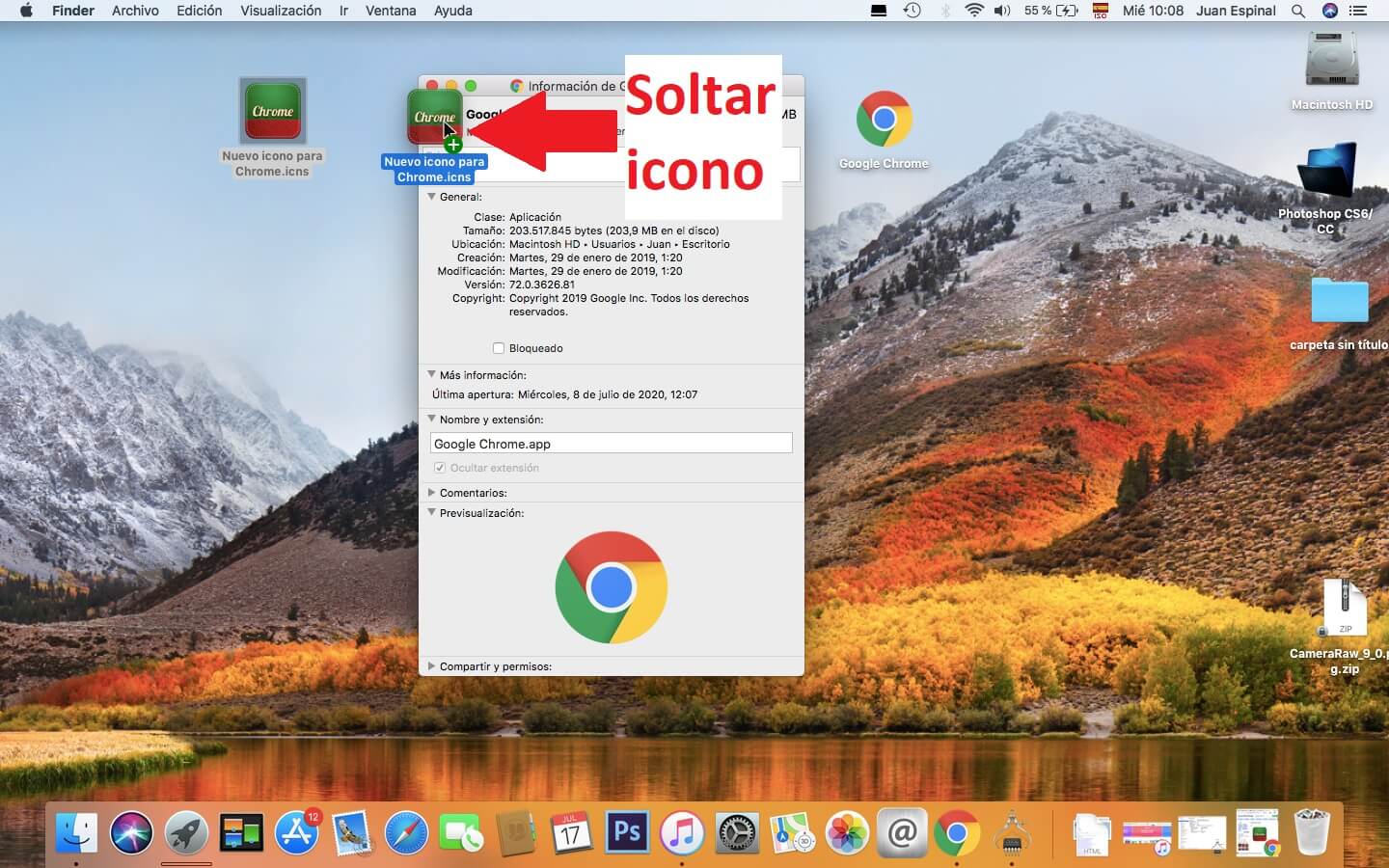Open Wi-Fi status menu
This screenshot has width=1389, height=868.
point(974,11)
